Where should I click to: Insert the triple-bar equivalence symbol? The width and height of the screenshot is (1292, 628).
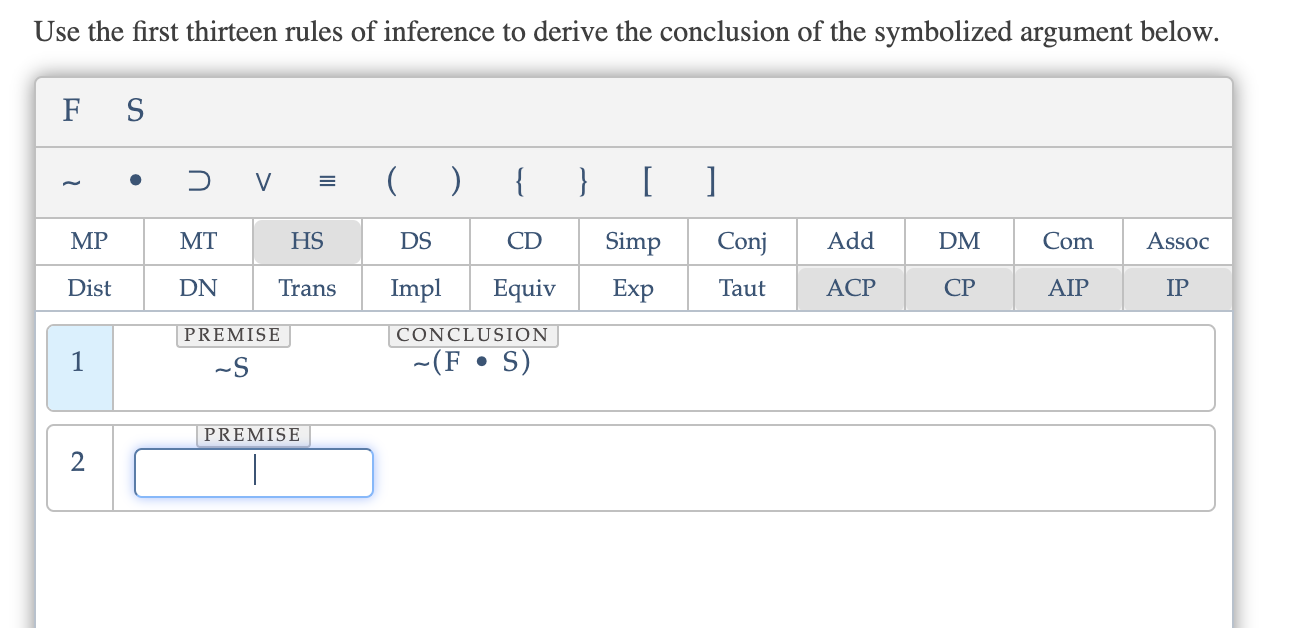[x=327, y=181]
